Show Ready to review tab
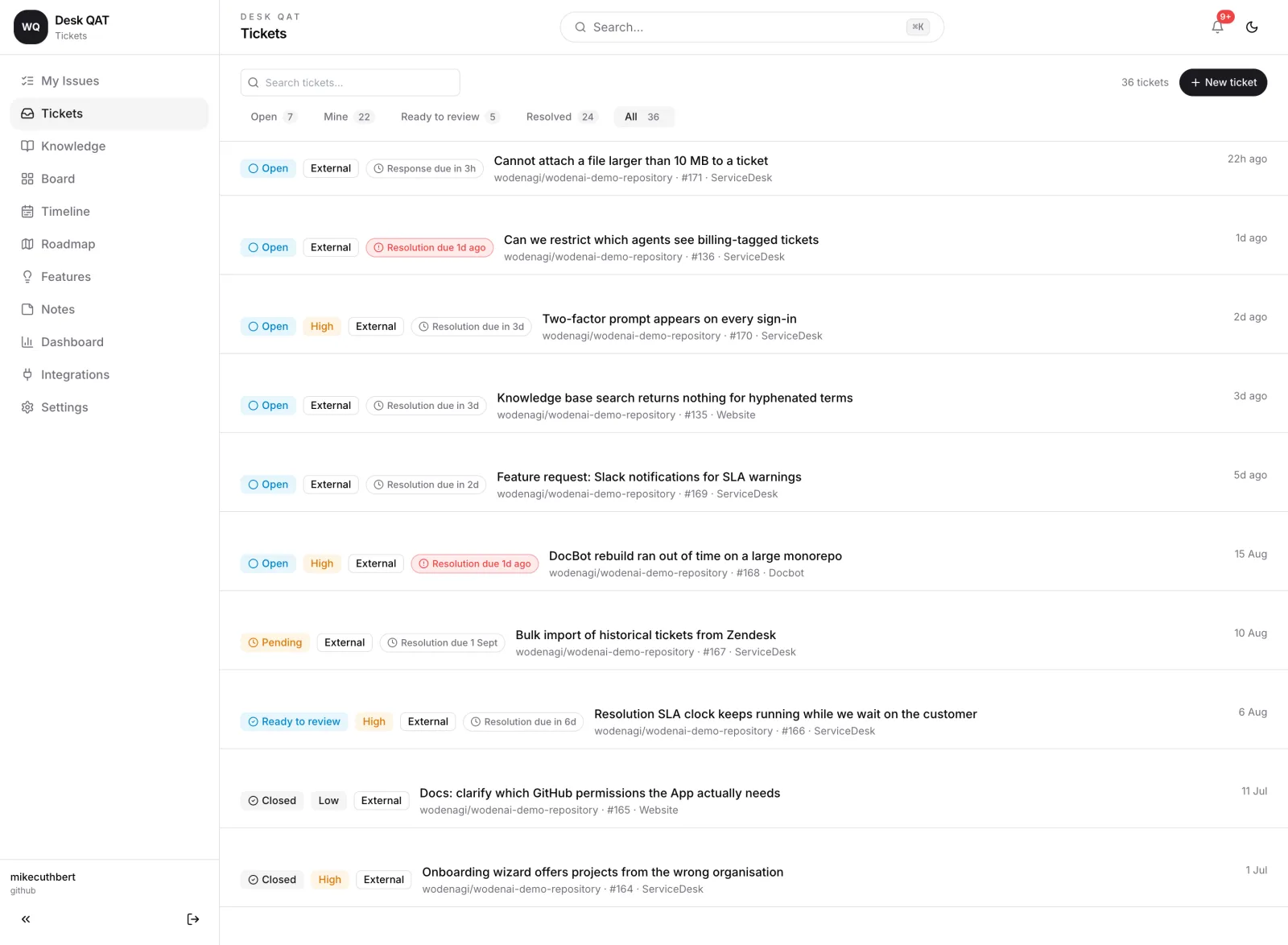The width and height of the screenshot is (1288, 945). click(450, 117)
